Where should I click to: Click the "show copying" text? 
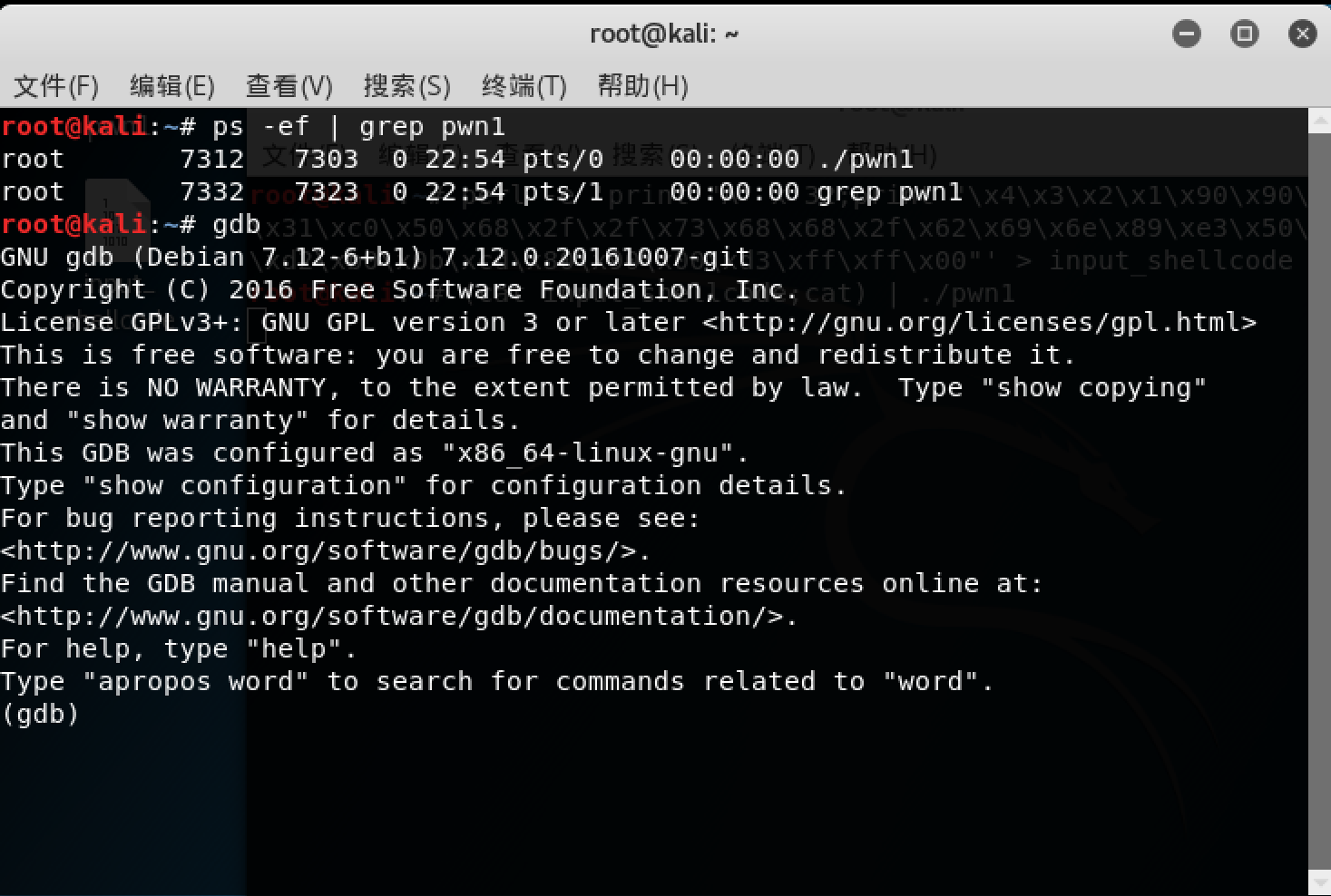pyautogui.click(x=1093, y=388)
